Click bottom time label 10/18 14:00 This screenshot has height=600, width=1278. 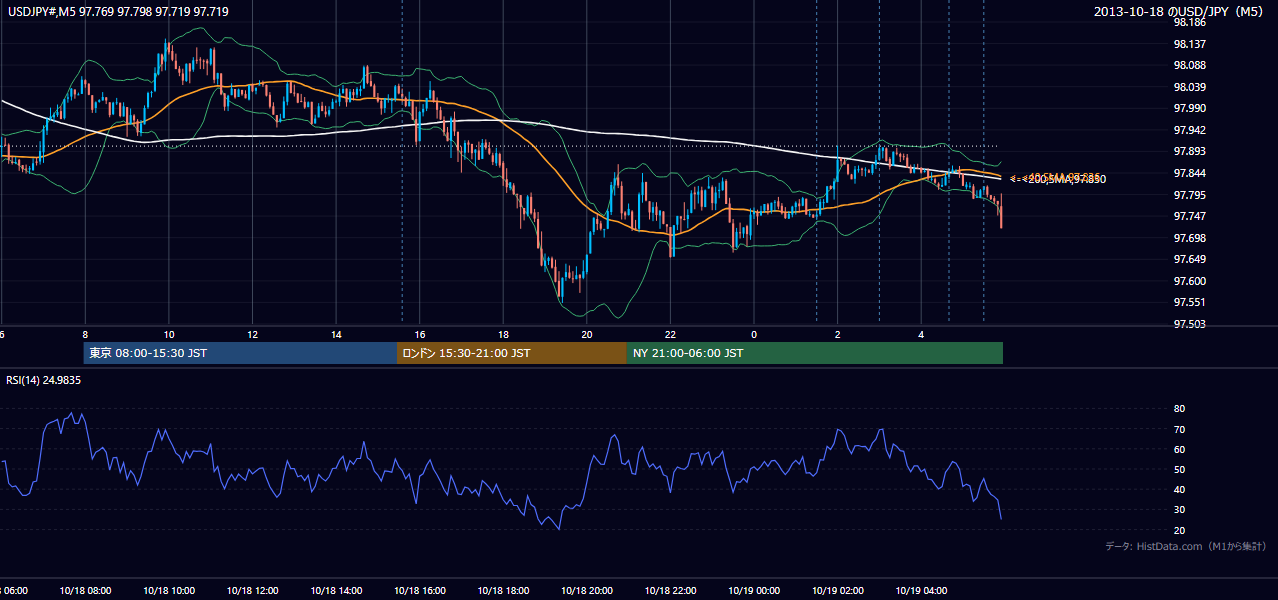pyautogui.click(x=336, y=590)
